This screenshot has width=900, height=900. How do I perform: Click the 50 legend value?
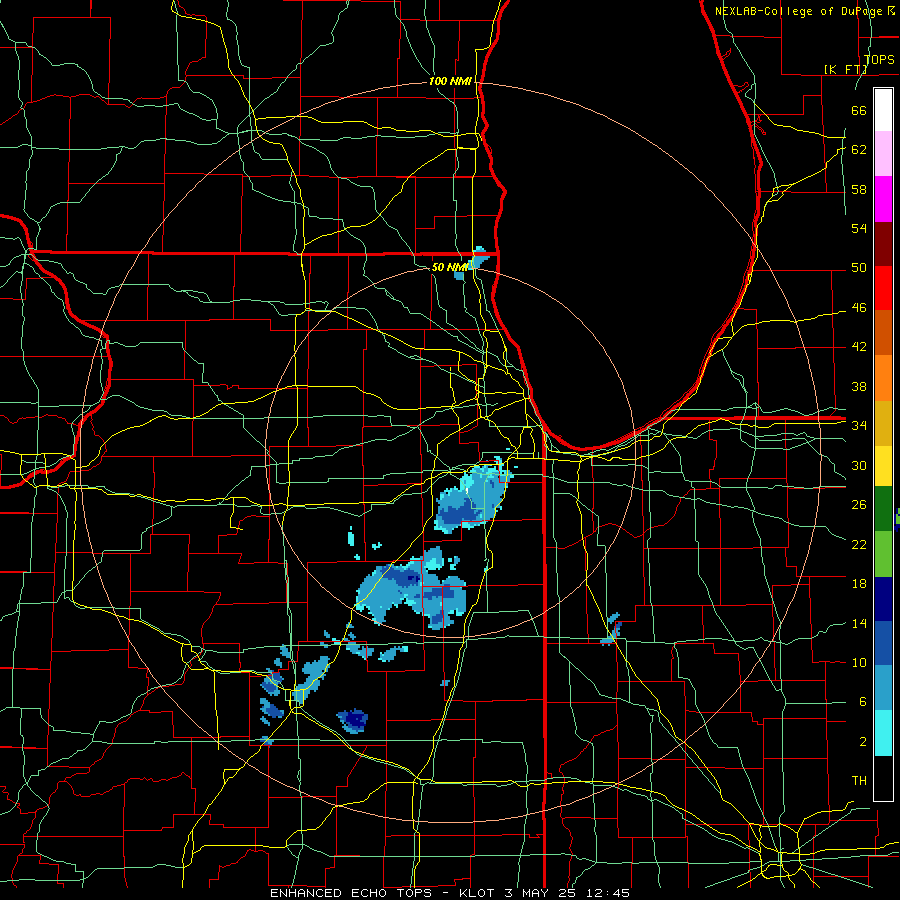click(859, 268)
